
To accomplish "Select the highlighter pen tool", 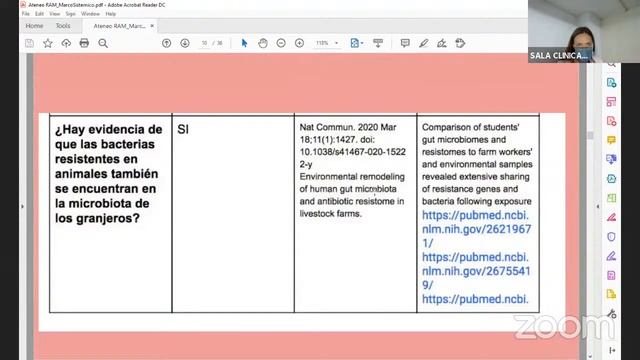I will coord(424,43).
